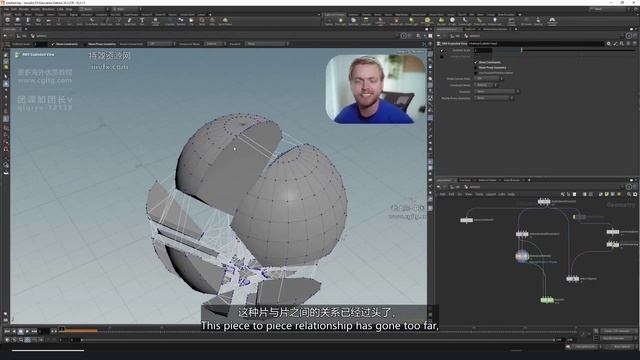This screenshot has height=360, width=640.
Task: Open the Add menu in network editor
Action: point(442,194)
